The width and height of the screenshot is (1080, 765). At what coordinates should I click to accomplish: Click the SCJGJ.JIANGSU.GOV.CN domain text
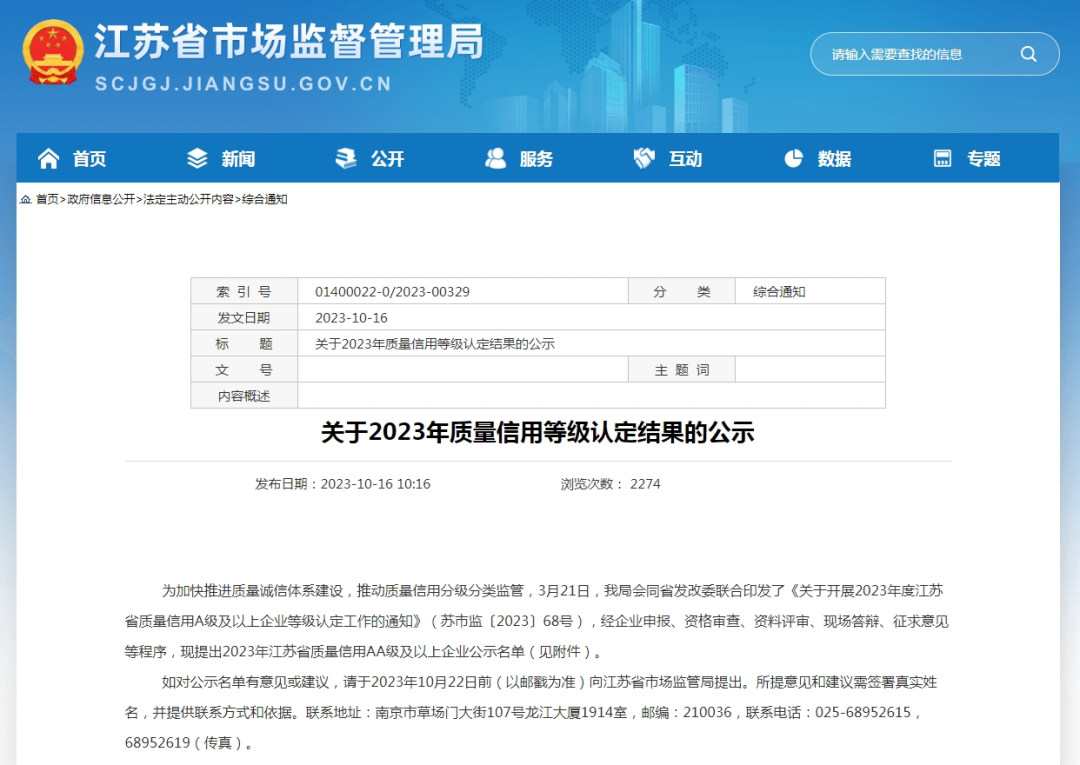coord(244,84)
